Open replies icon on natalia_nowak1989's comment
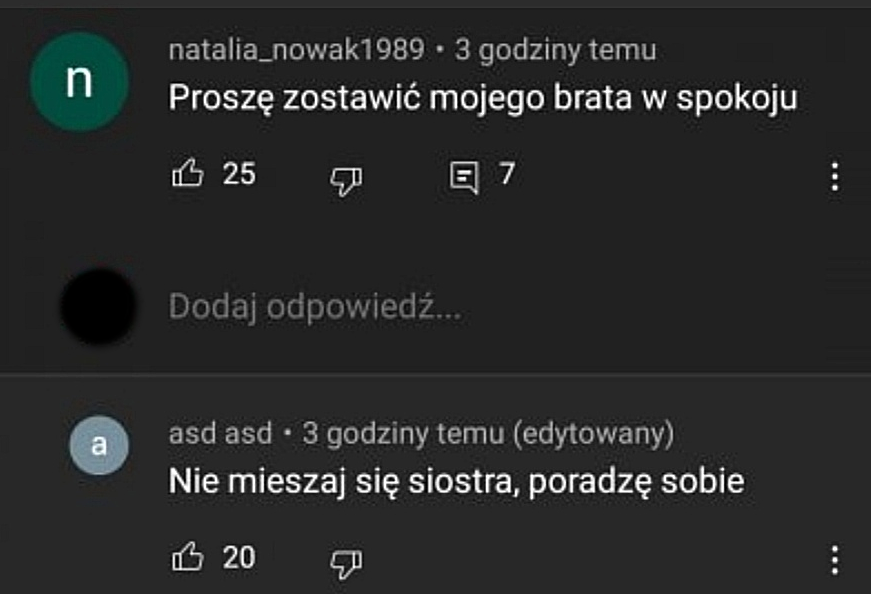The height and width of the screenshot is (594, 871). (464, 178)
